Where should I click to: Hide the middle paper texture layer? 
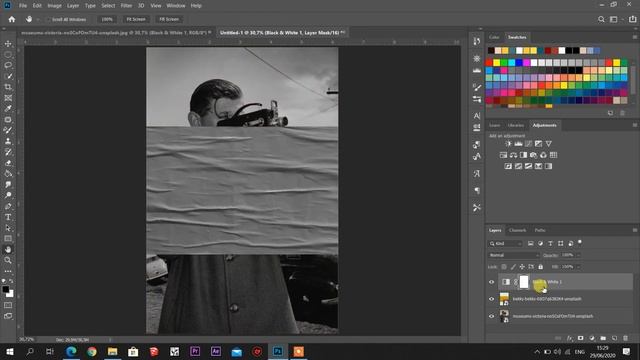coord(491,299)
